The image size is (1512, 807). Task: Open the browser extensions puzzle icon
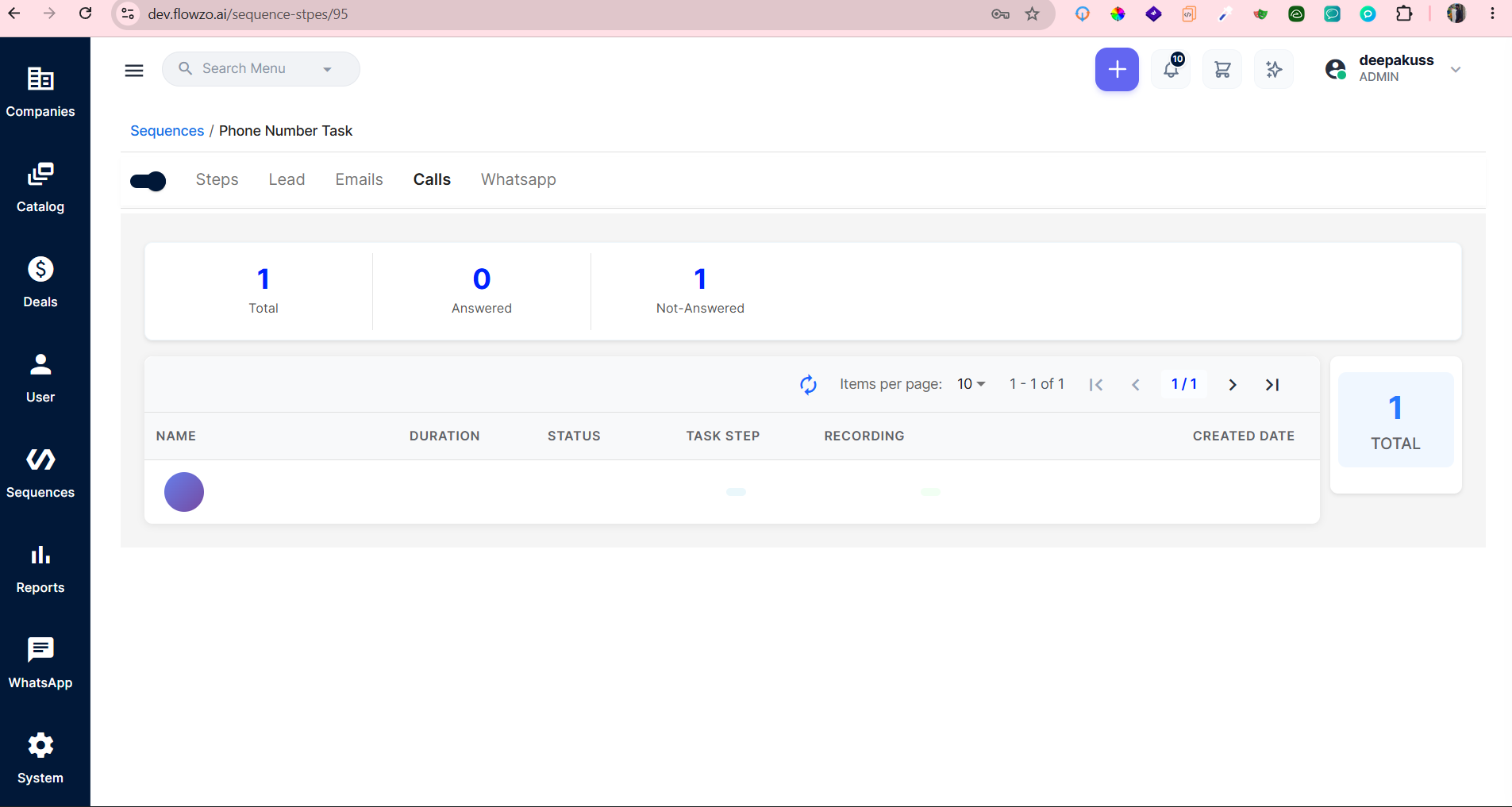(x=1404, y=13)
